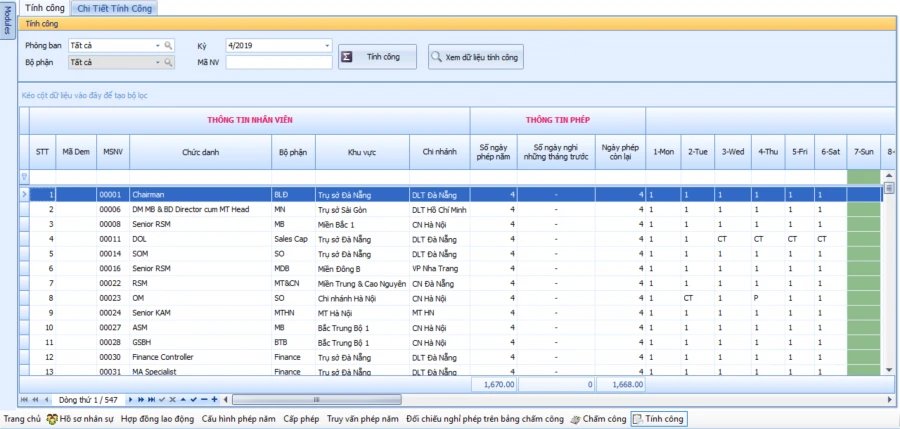Screen dimensions: 900x429
Task: Switch to Chi Tiết Tính Công tab
Action: coord(115,9)
